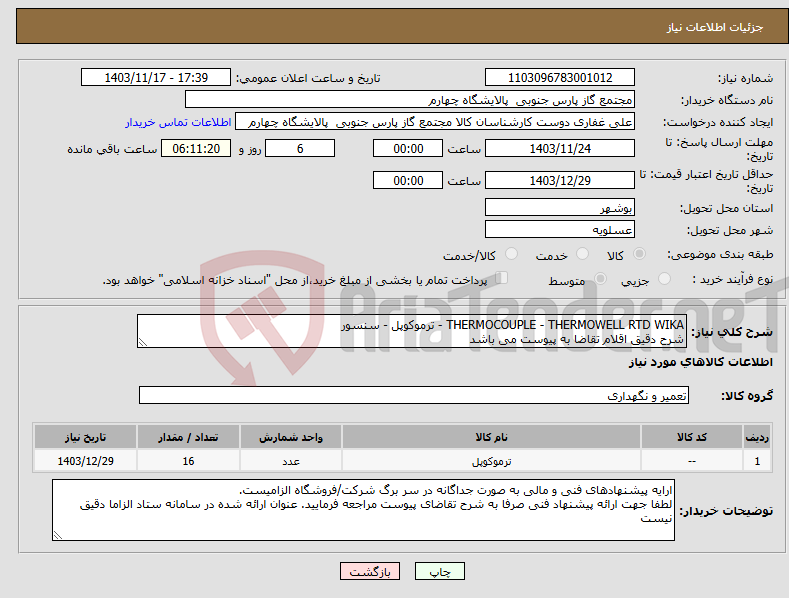
Task: Select the متوسط purchase type radio
Action: (600, 278)
